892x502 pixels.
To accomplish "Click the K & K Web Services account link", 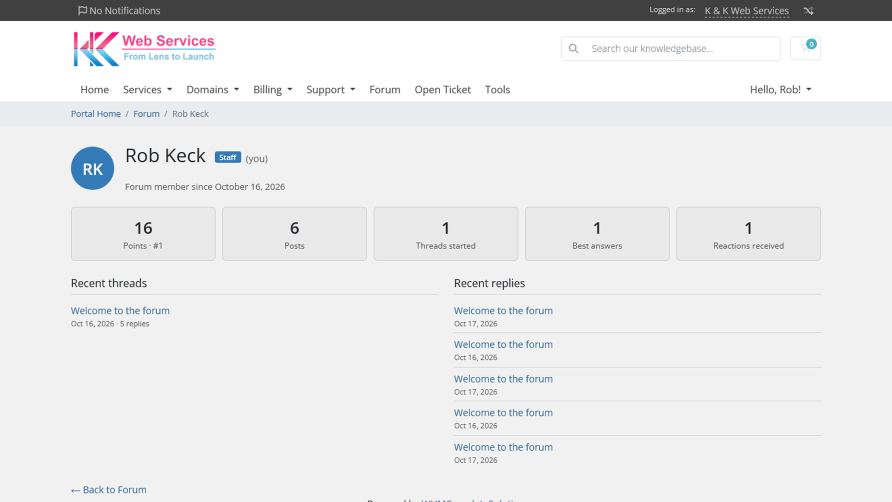I will click(746, 11).
